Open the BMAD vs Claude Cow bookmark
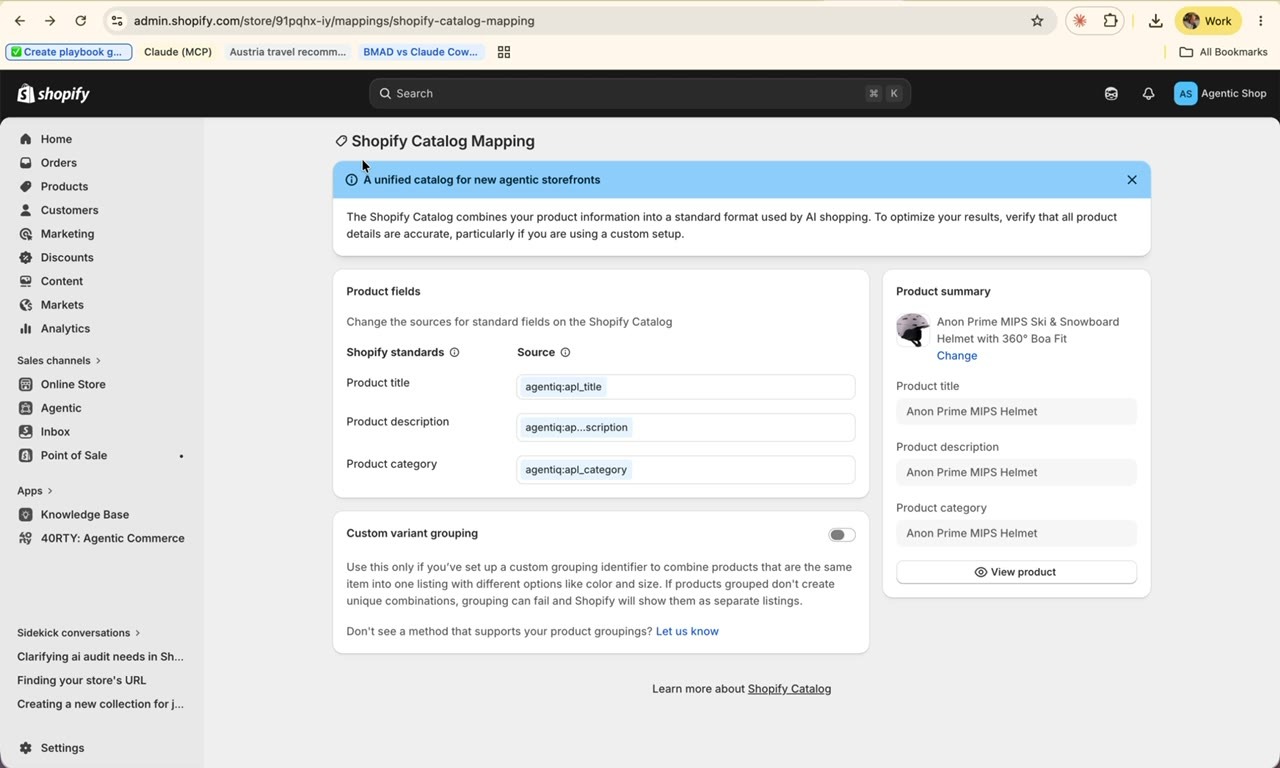This screenshot has height=768, width=1280. [421, 52]
